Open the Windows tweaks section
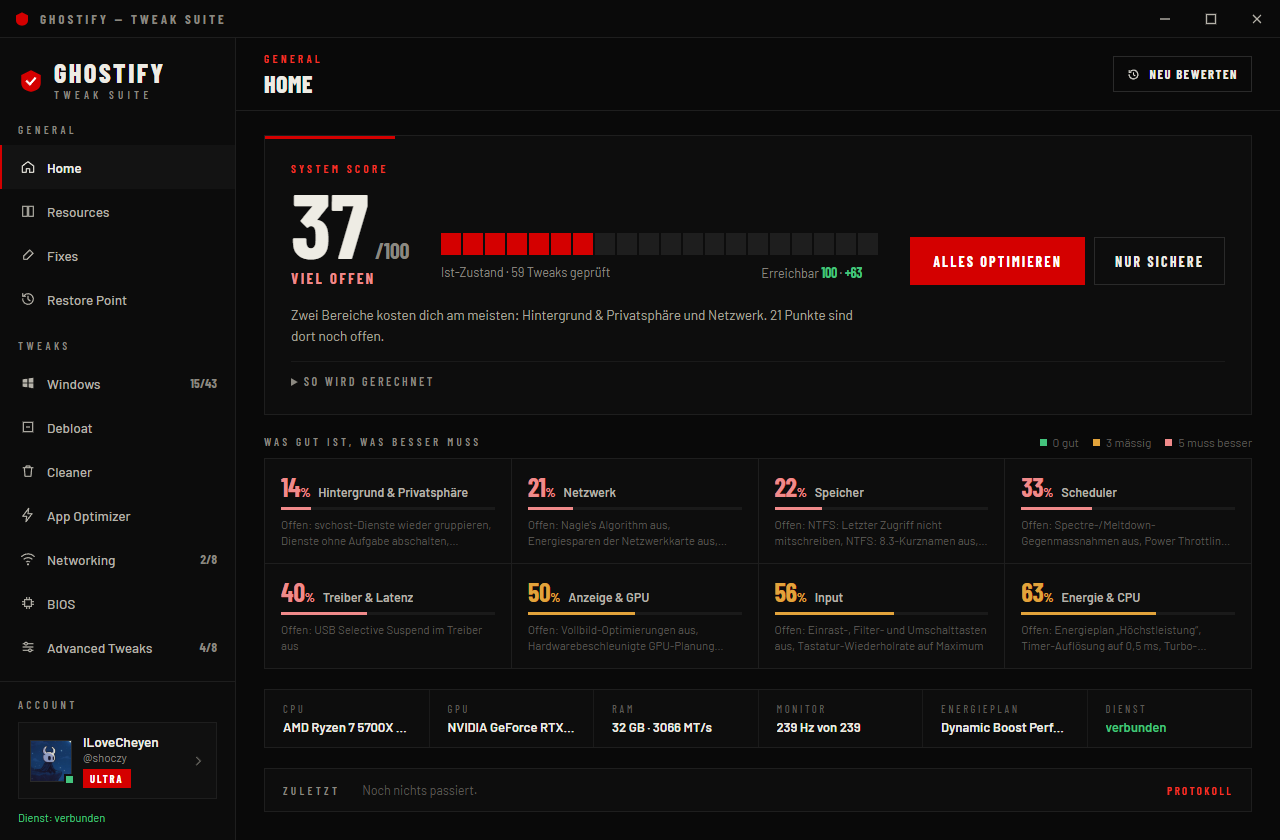 click(118, 384)
